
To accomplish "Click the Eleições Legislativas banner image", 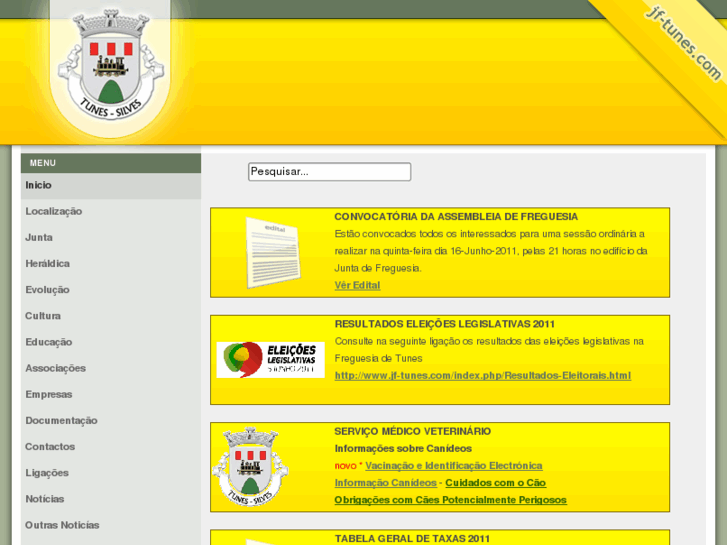I will coord(270,360).
